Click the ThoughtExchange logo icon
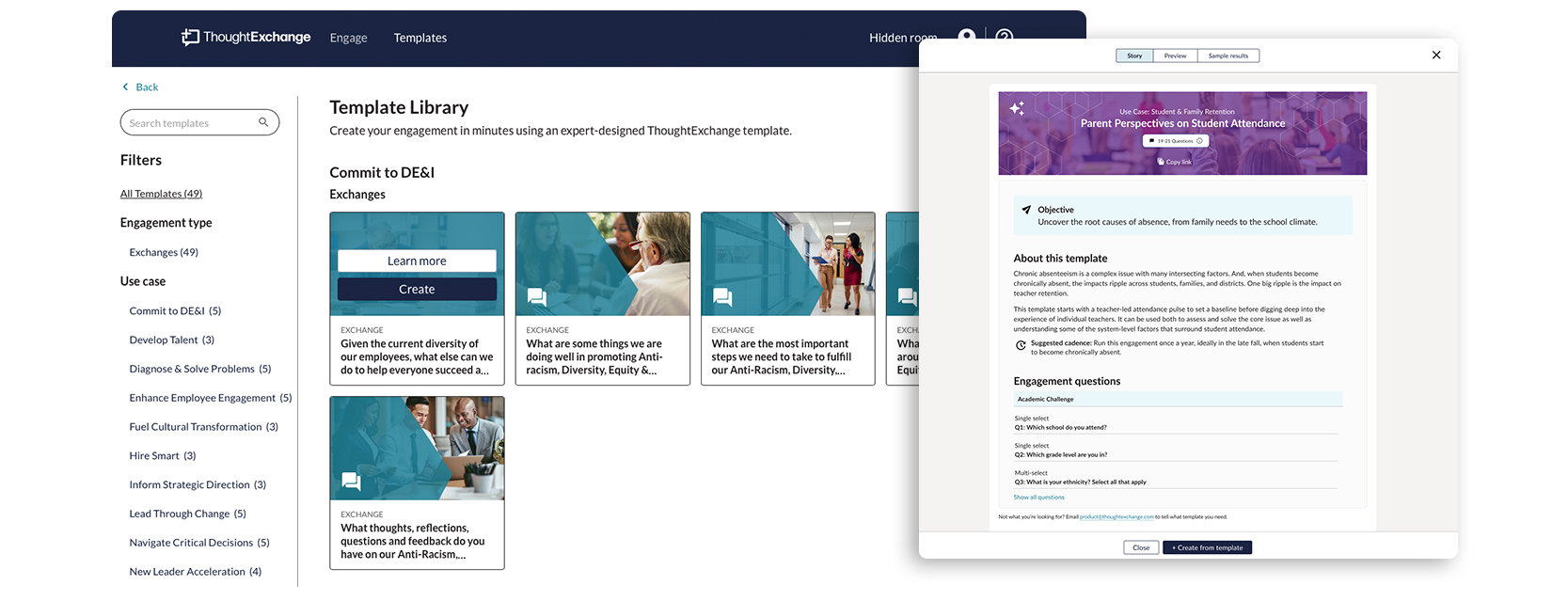 (x=190, y=37)
